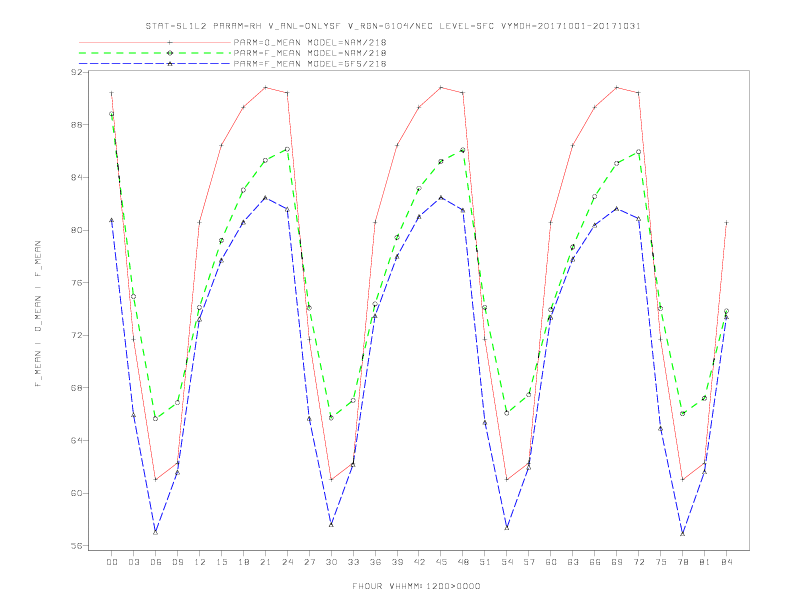Click the x-axis tick label 09
The width and height of the screenshot is (792, 612).
(x=177, y=562)
